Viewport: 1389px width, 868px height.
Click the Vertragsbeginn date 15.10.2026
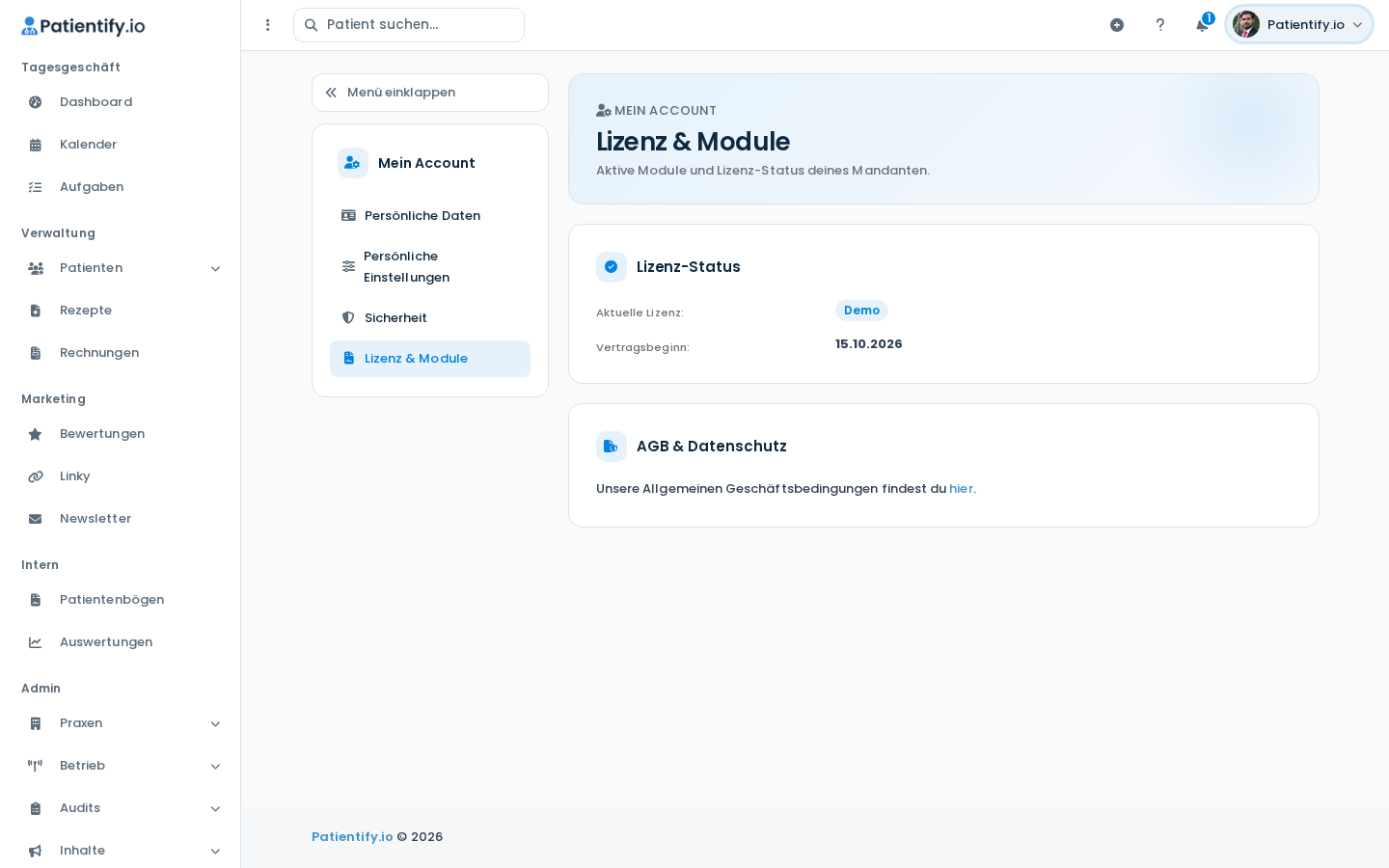869,344
